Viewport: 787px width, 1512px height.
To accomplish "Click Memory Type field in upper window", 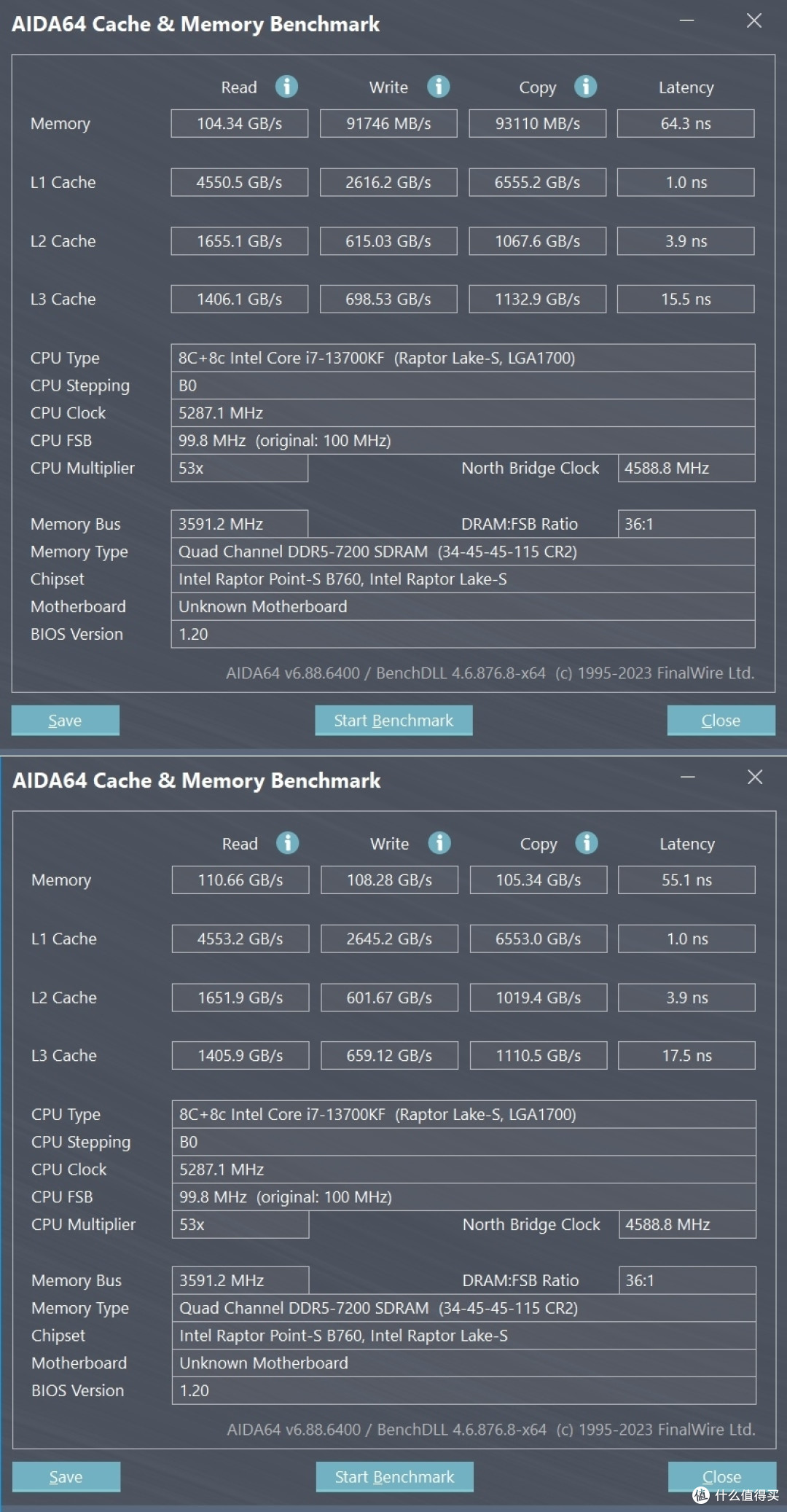I will pyautogui.click(x=463, y=552).
